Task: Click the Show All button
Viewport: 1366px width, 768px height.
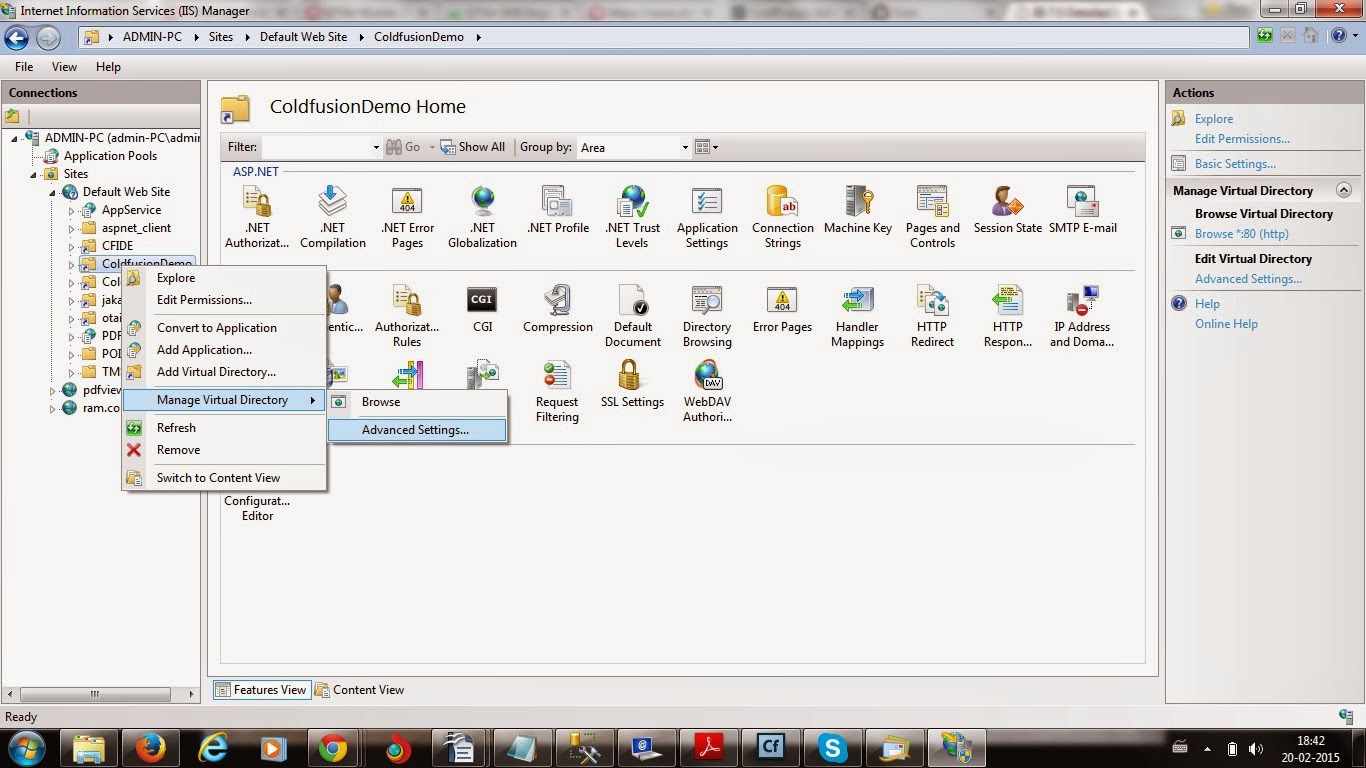Action: coord(473,147)
